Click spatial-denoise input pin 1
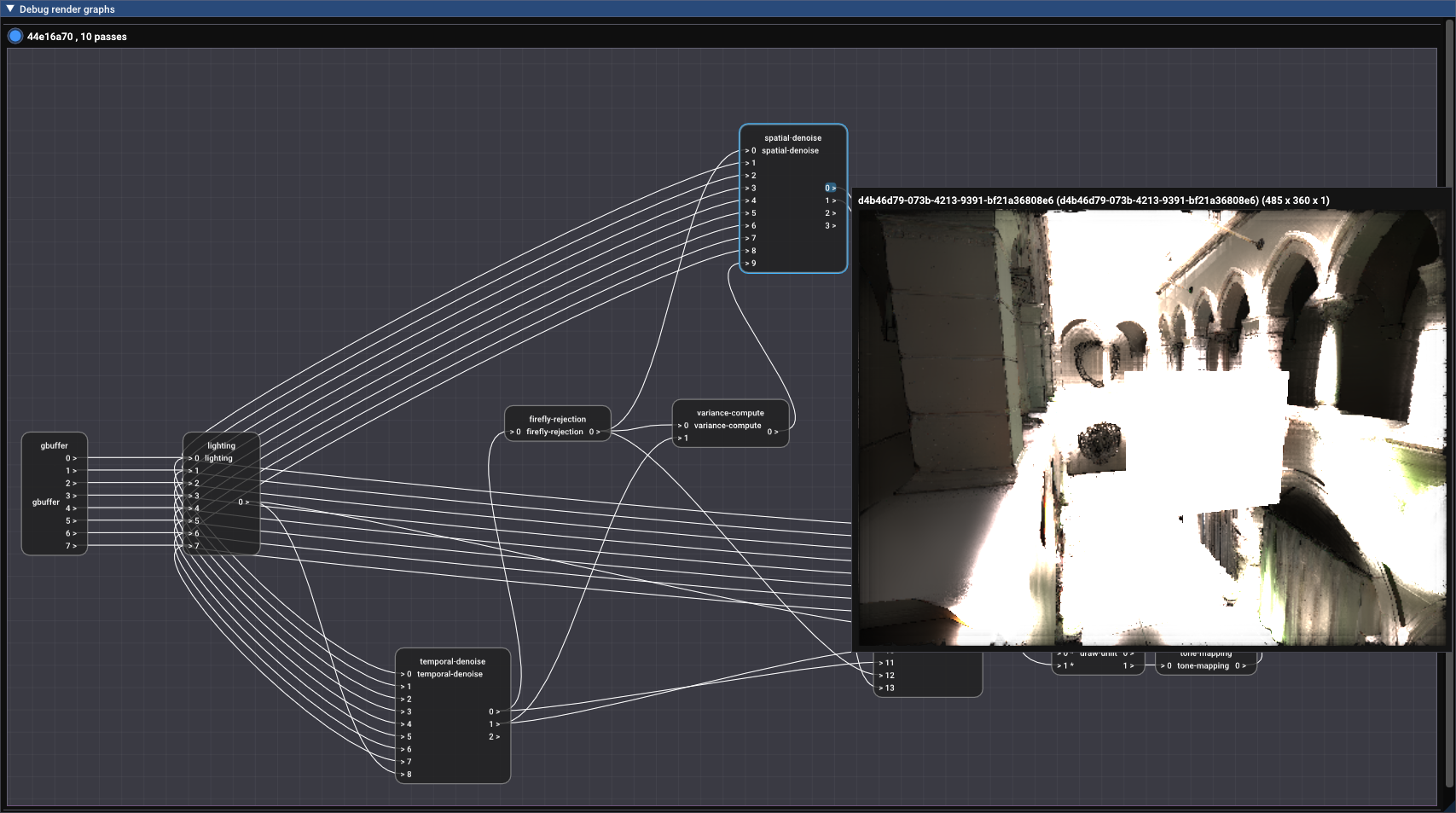The width and height of the screenshot is (1456, 813). (x=751, y=163)
